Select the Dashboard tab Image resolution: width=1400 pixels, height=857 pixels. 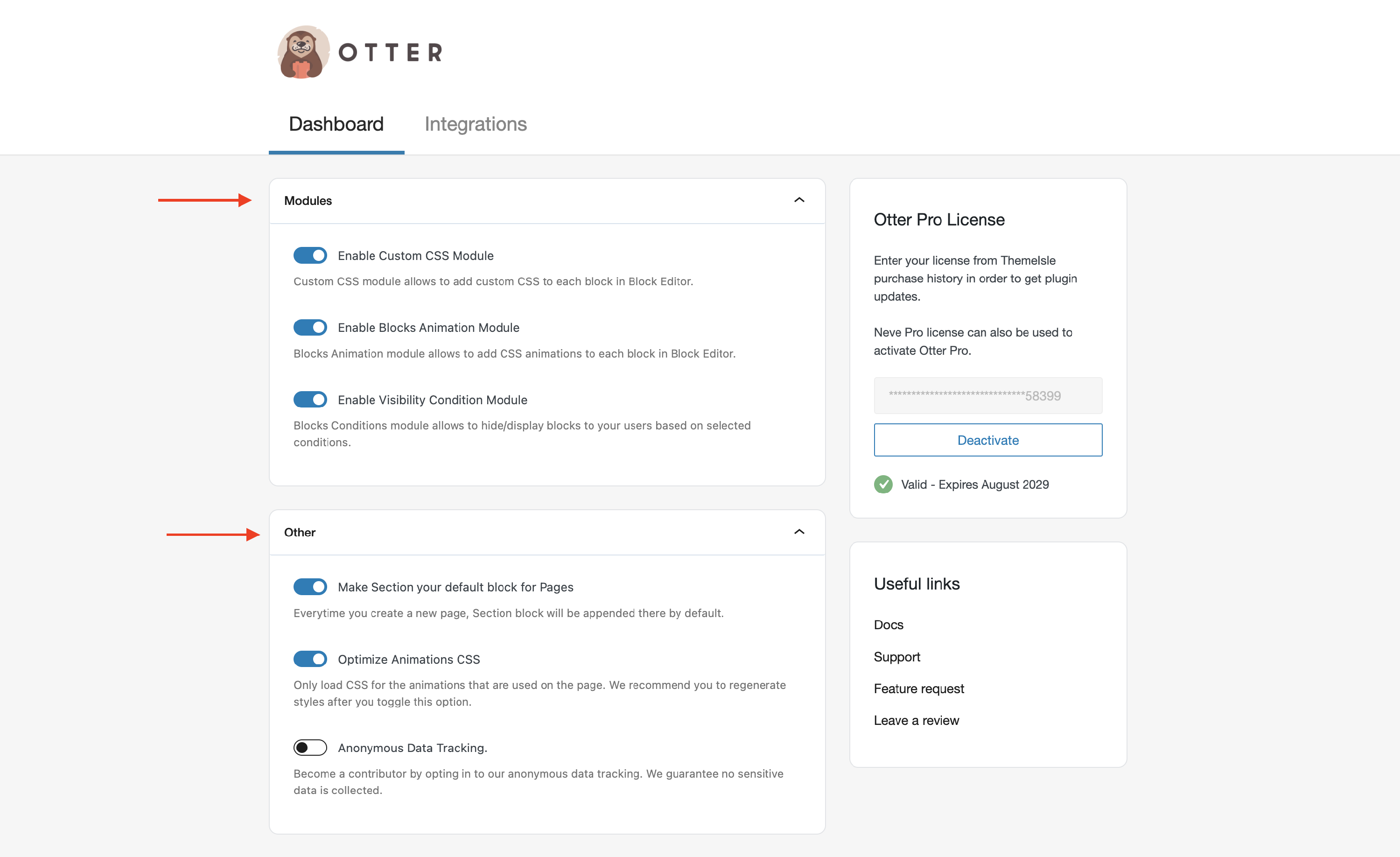(x=336, y=124)
